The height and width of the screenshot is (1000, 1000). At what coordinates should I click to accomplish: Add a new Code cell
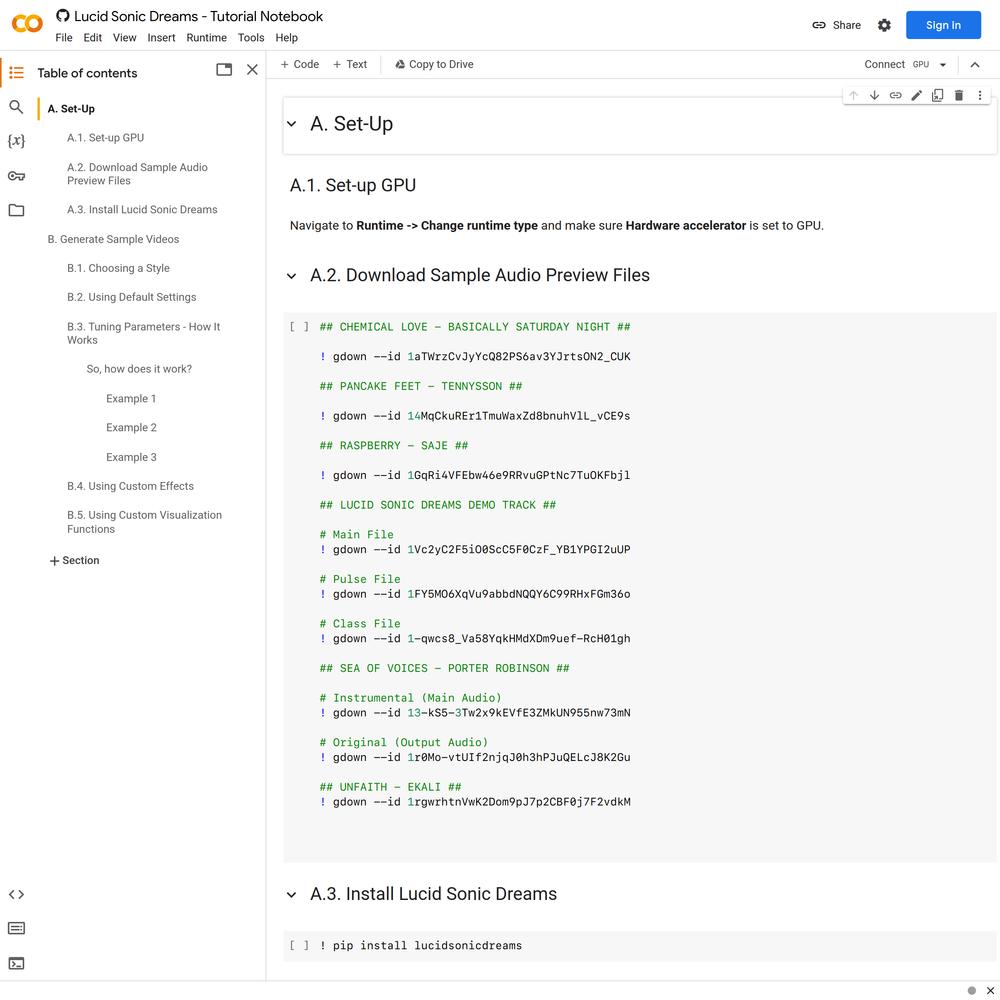300,64
